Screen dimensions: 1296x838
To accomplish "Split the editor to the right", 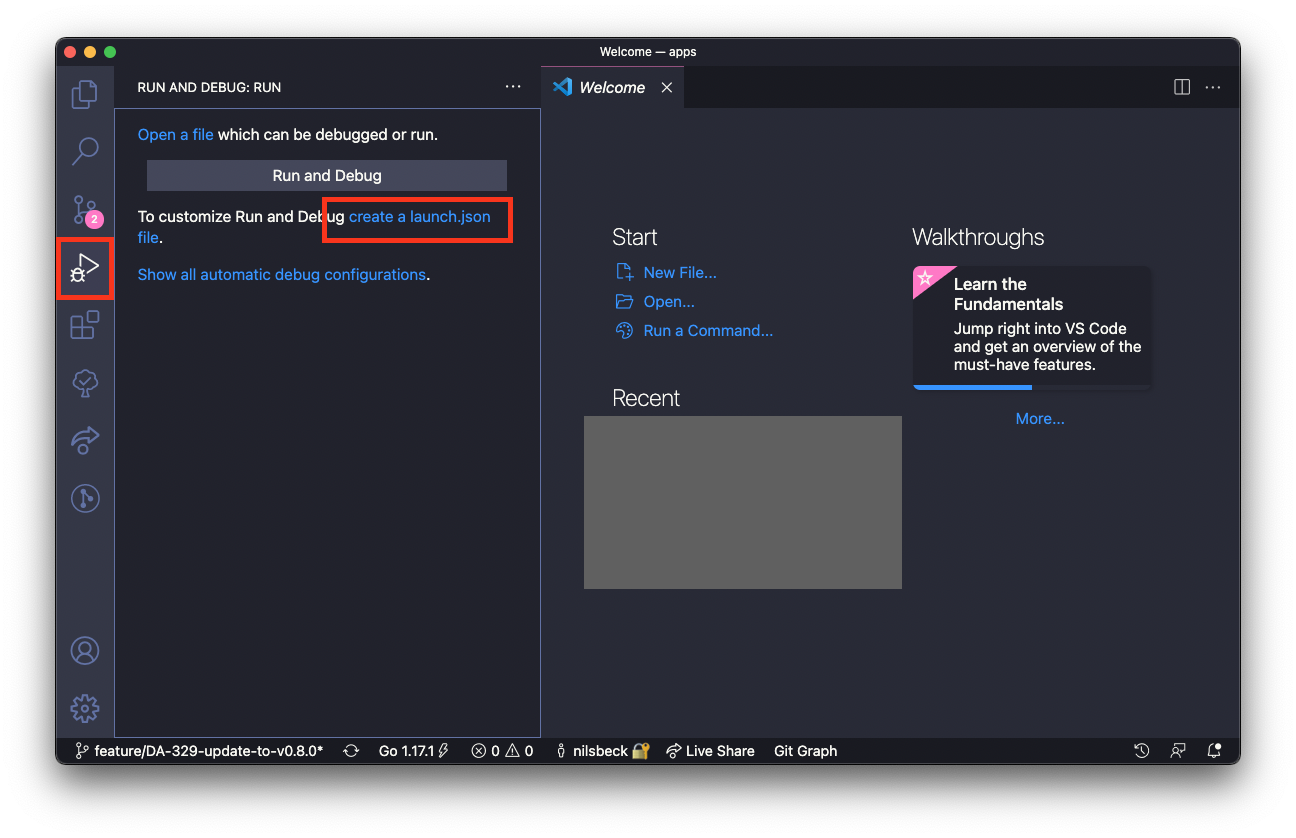I will pyautogui.click(x=1182, y=87).
